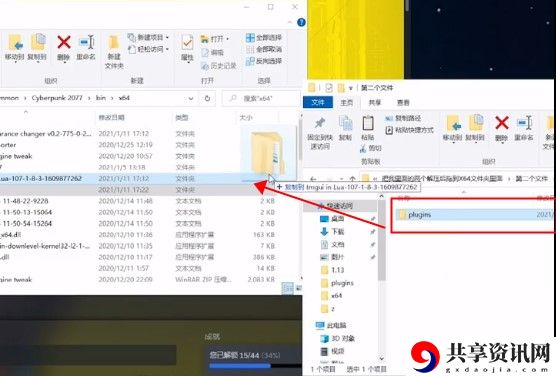Click Select All in the selection group

pos(264,38)
